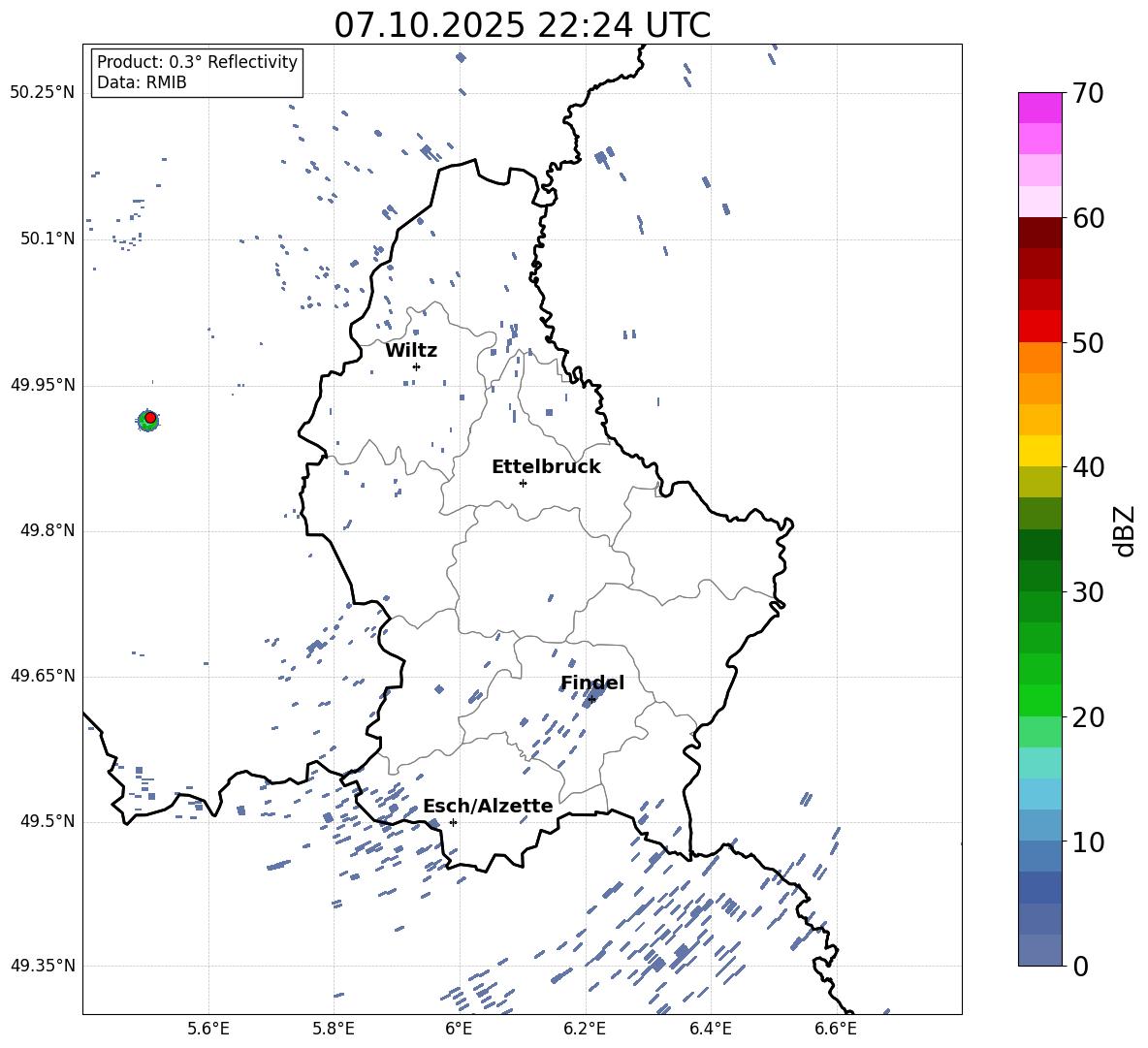Click the bright green swatch just above 20

coord(1040,700)
